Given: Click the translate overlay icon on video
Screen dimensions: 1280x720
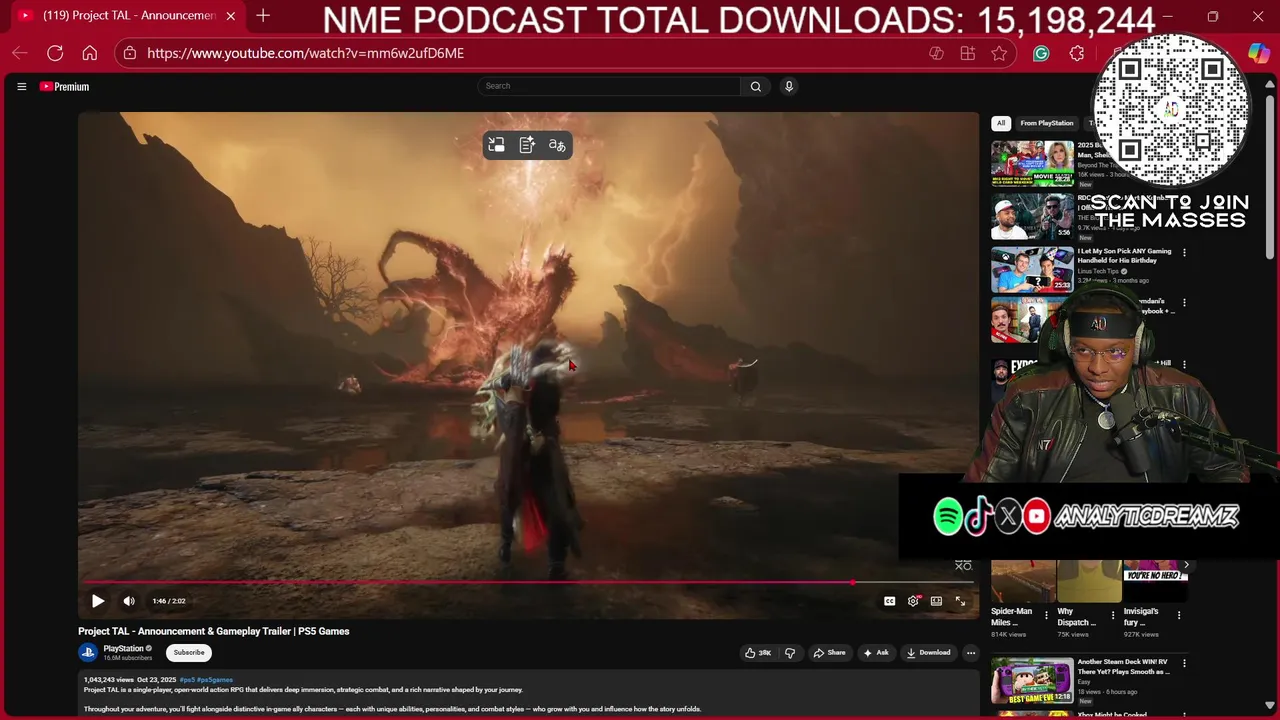Looking at the screenshot, I should (557, 146).
